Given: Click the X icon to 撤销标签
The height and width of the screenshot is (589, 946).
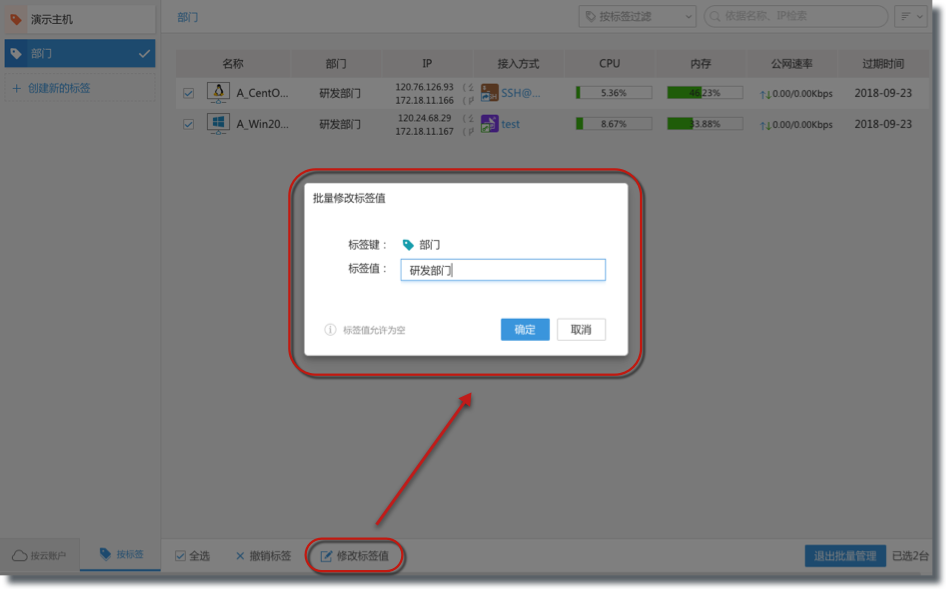Looking at the screenshot, I should tap(240, 556).
